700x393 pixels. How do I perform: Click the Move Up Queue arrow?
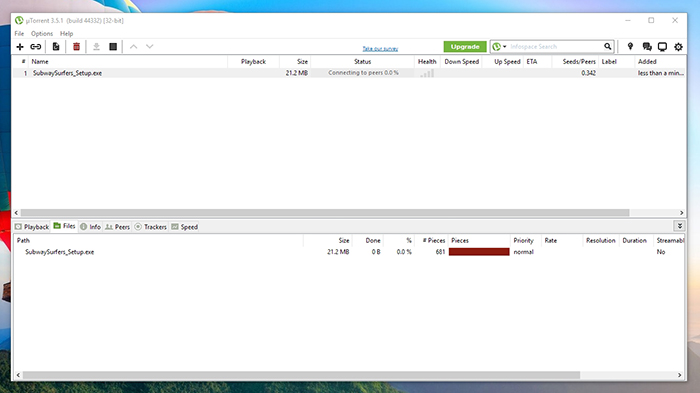pos(133,46)
